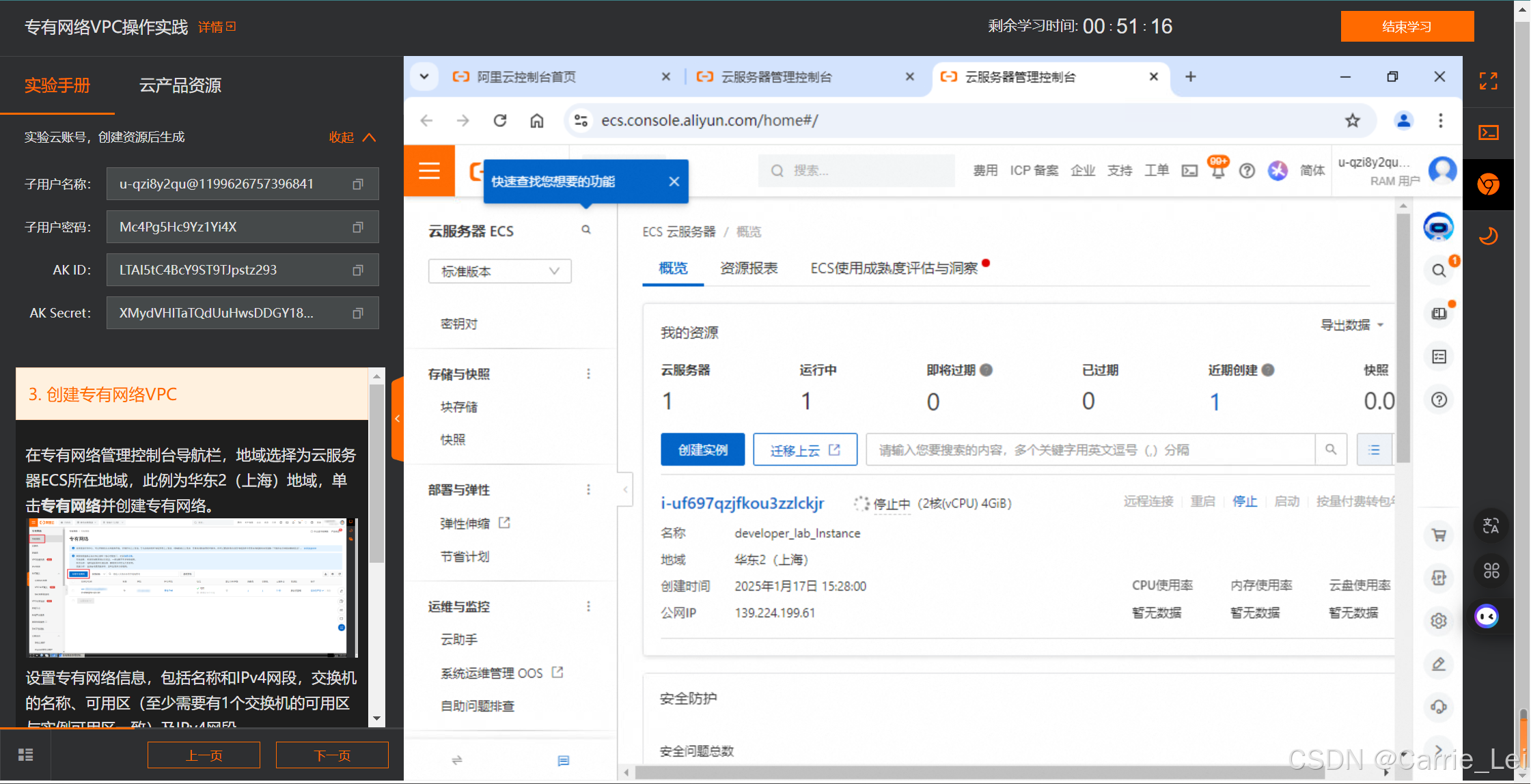Select the Chrome browser icon in right sidebar
This screenshot has height=784, width=1531.
(x=1488, y=184)
